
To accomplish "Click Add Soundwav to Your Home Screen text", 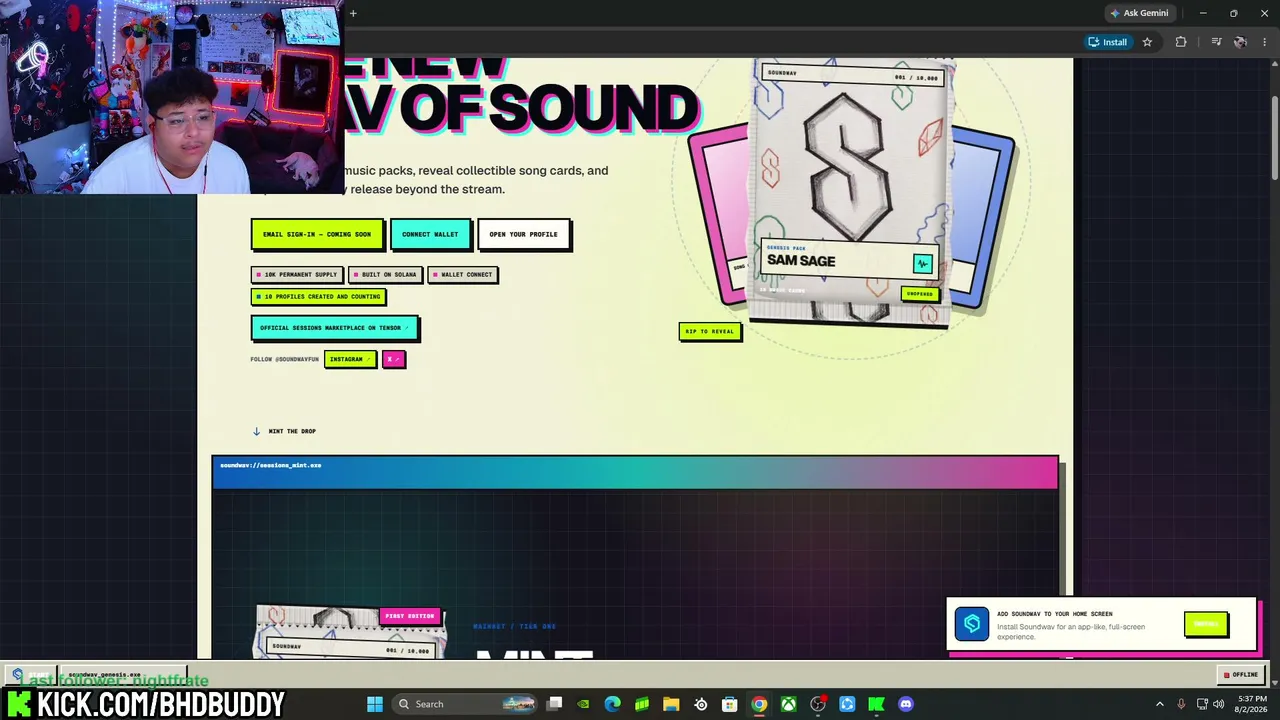I will click(x=1054, y=614).
